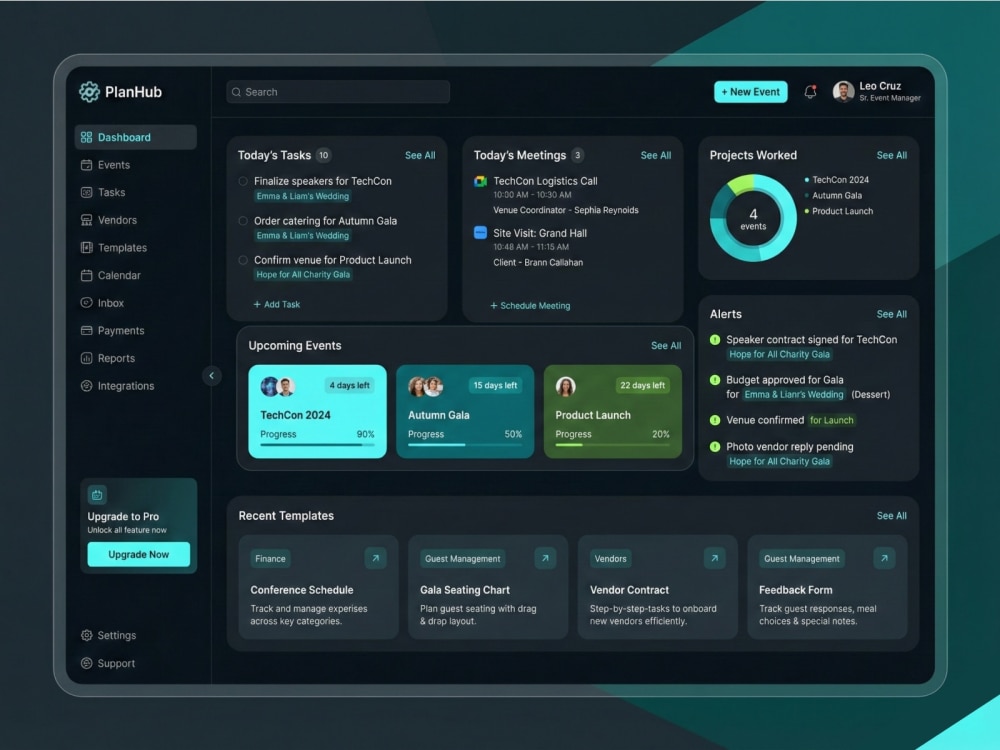Screen dimensions: 1000x750
Task: Click the Dashboard grid icon in sidebar
Action: [86, 137]
